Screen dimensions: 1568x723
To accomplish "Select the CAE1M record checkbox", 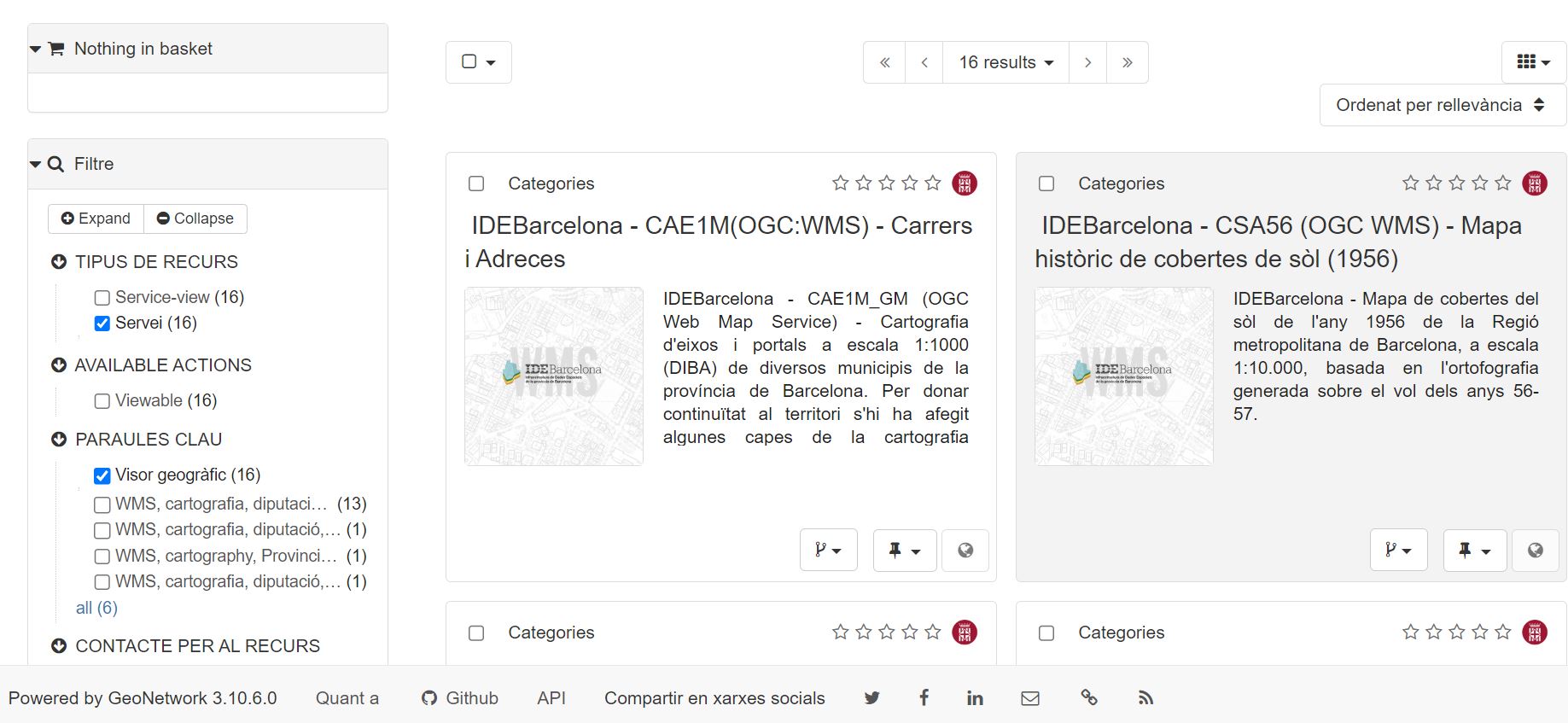I will (x=476, y=184).
